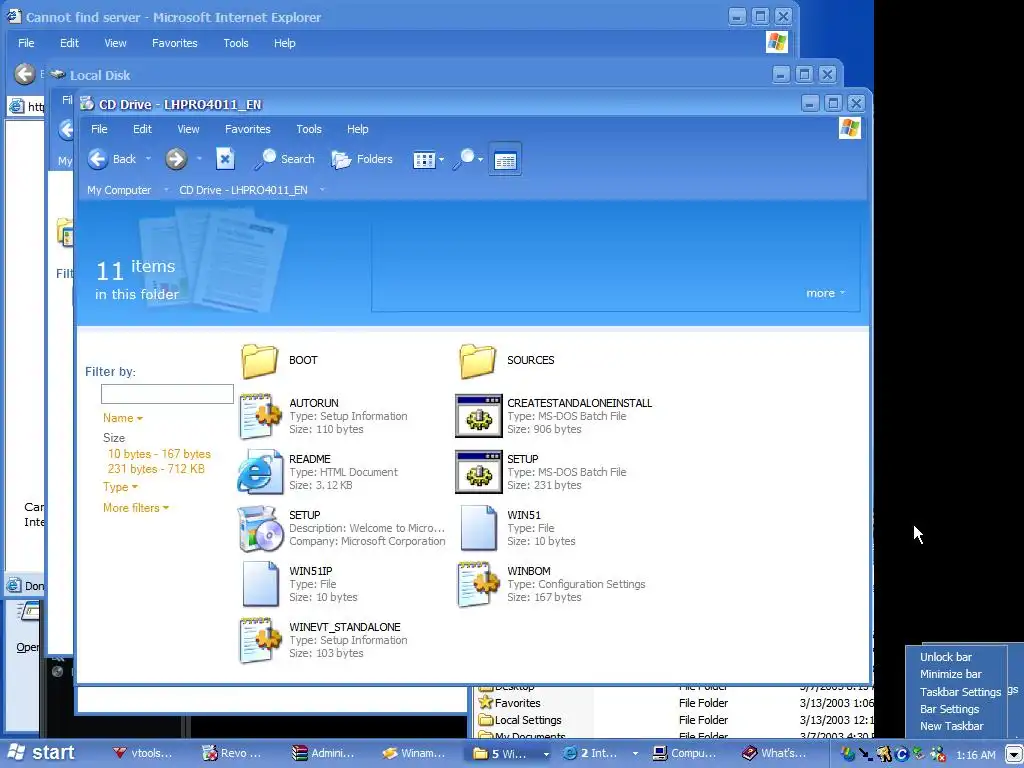Click CD Drive - LHPRO4011_EN breadcrumb
This screenshot has width=1024, height=768.
coord(243,190)
